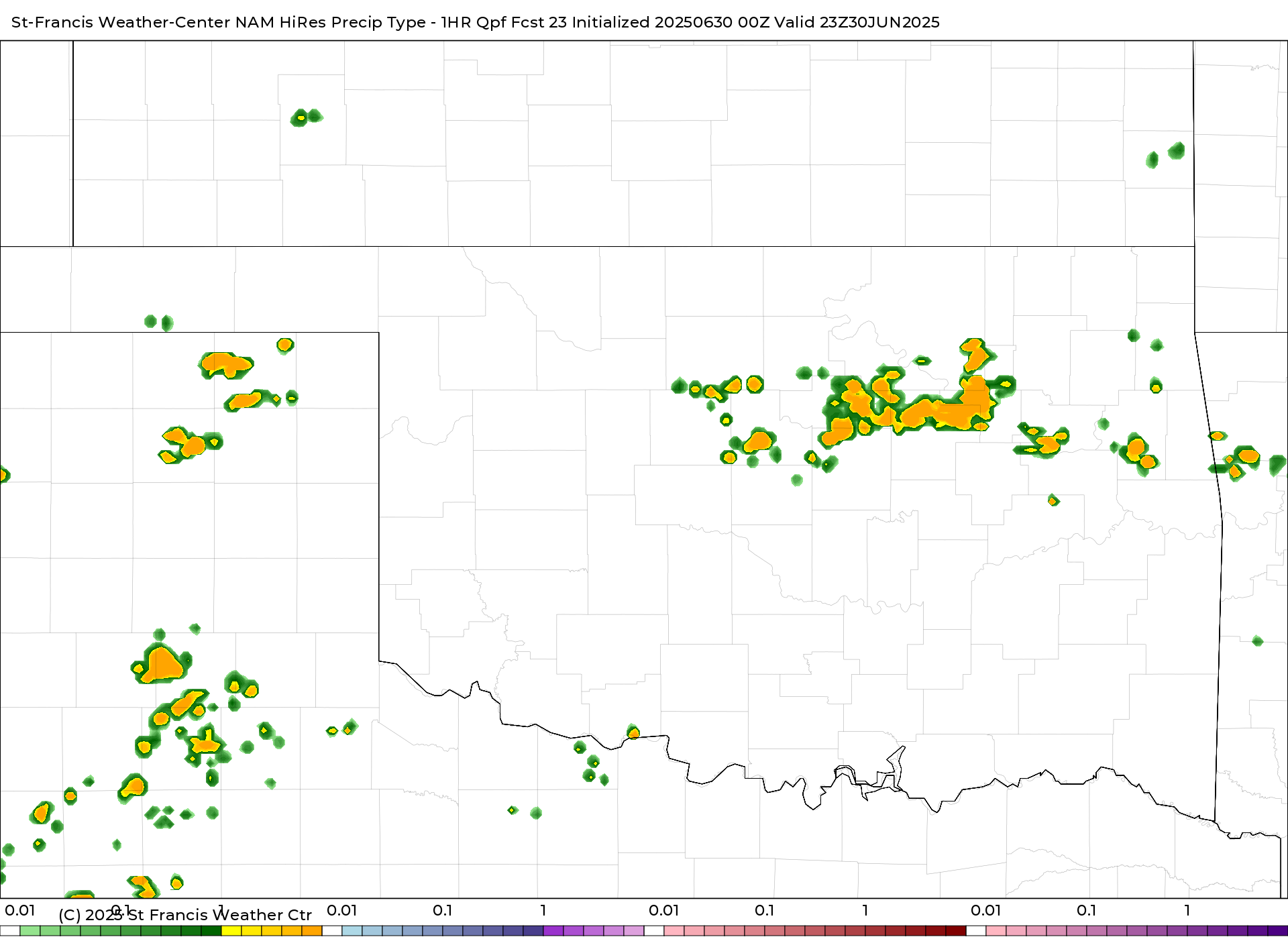Click the "0.1" label above the pink-purple scale
Viewport: 1288px width, 939px height.
1087,910
